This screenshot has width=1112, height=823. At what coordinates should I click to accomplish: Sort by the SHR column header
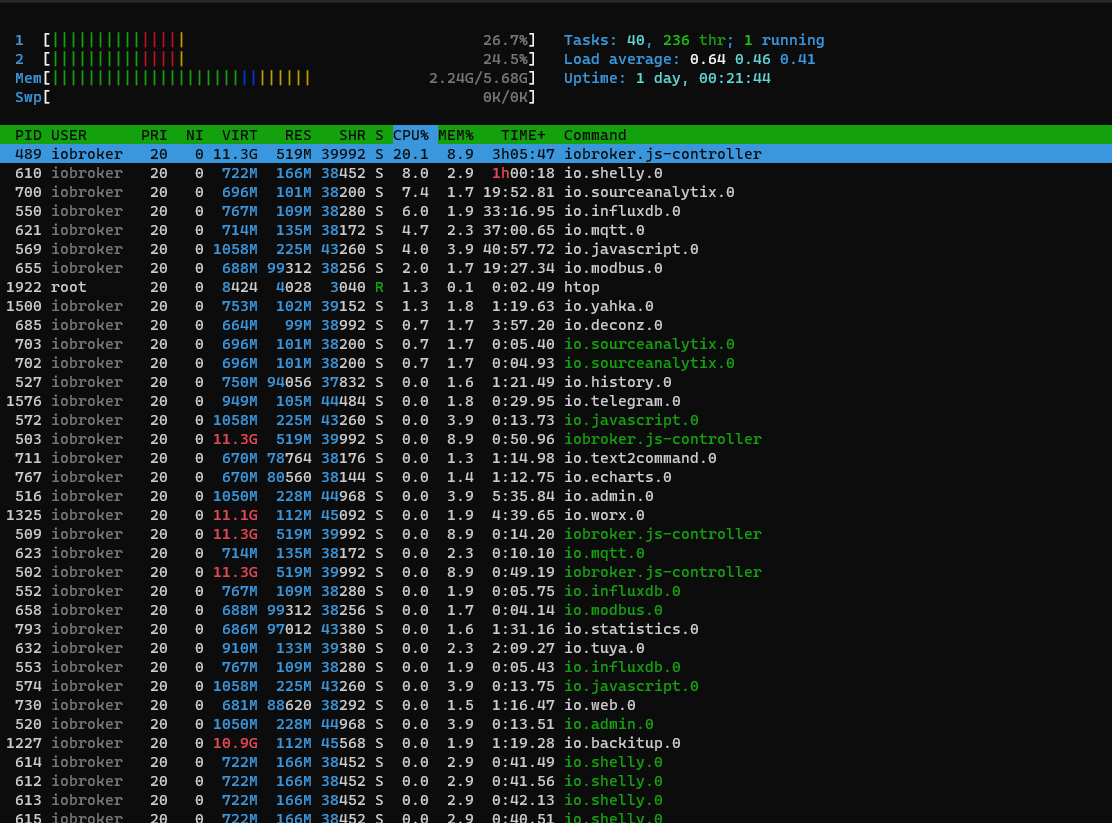(x=352, y=135)
